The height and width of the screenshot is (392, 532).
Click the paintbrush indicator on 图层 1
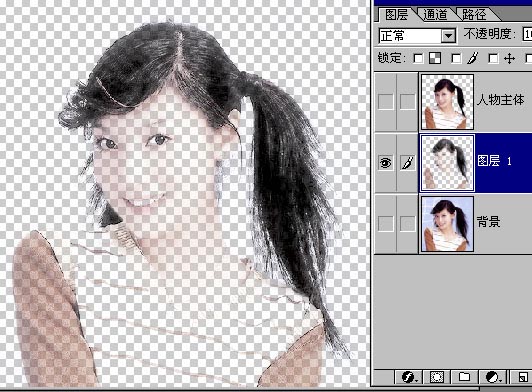(407, 163)
